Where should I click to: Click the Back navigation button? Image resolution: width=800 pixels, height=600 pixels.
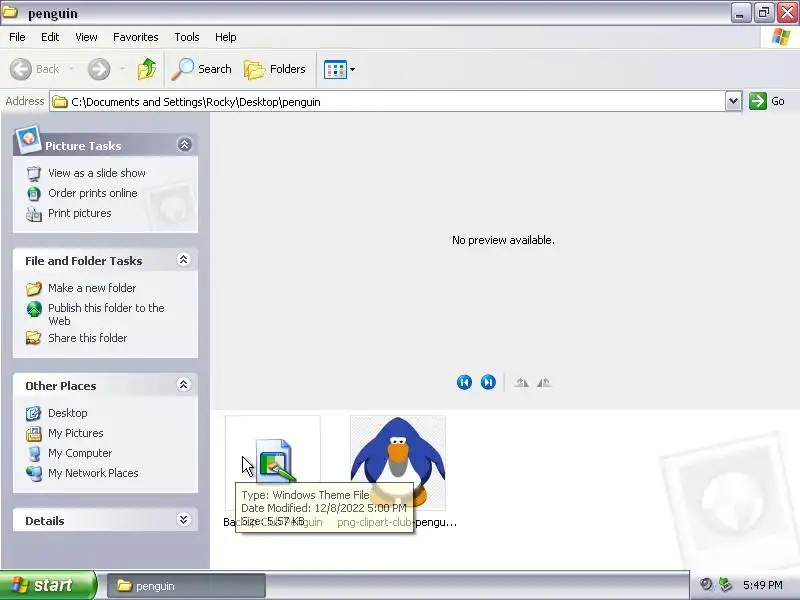[35, 69]
